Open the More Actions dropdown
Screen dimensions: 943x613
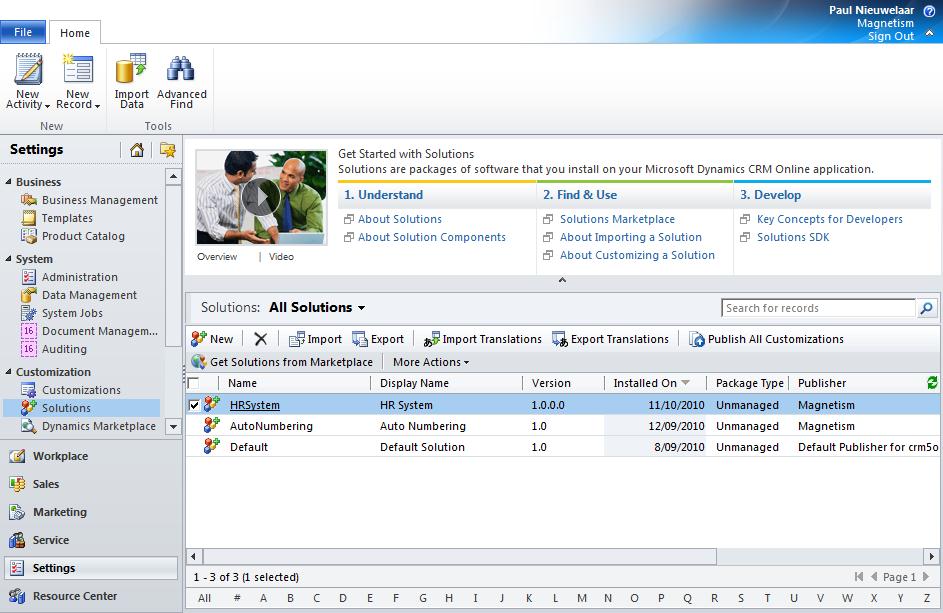431,362
